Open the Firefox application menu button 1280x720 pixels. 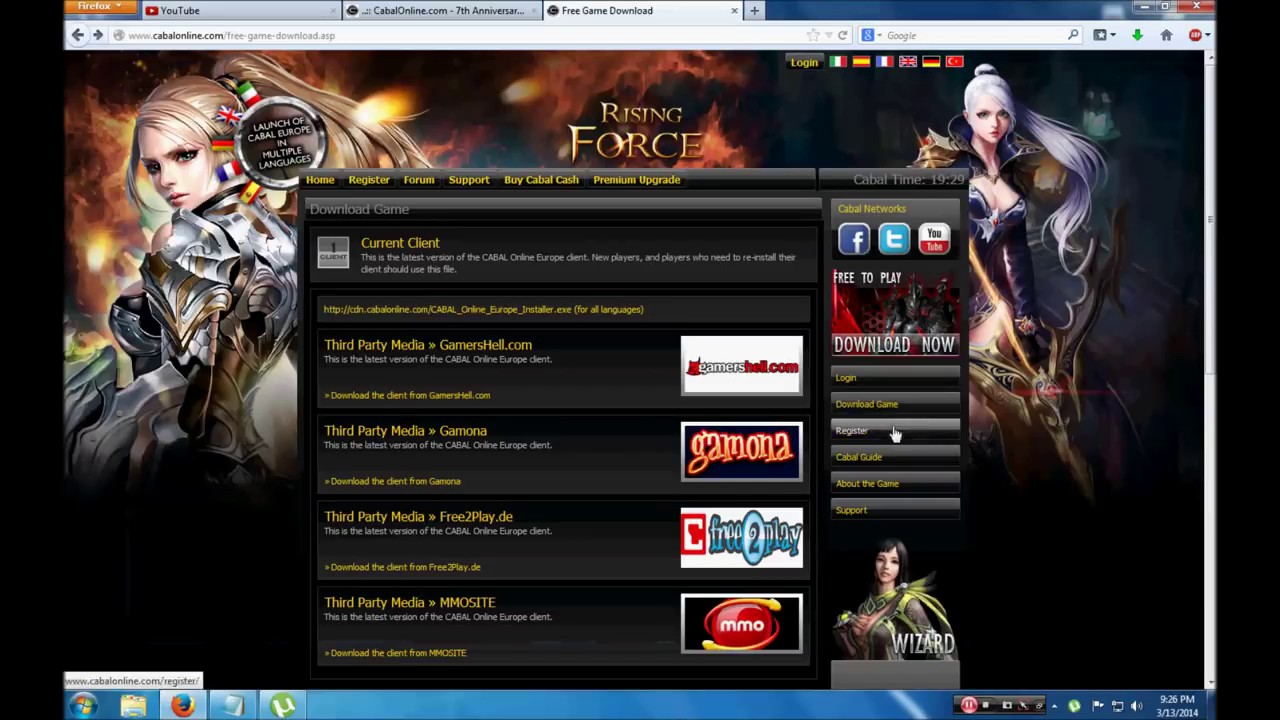coord(99,7)
